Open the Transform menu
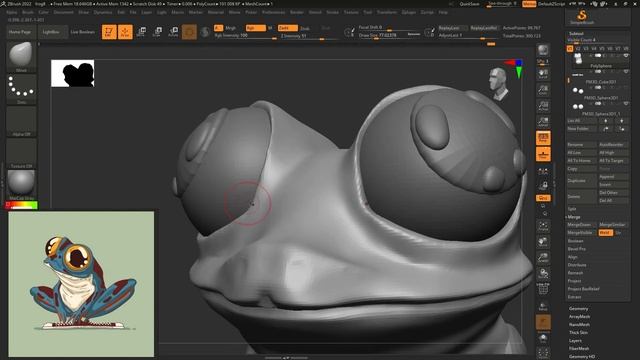 point(387,12)
